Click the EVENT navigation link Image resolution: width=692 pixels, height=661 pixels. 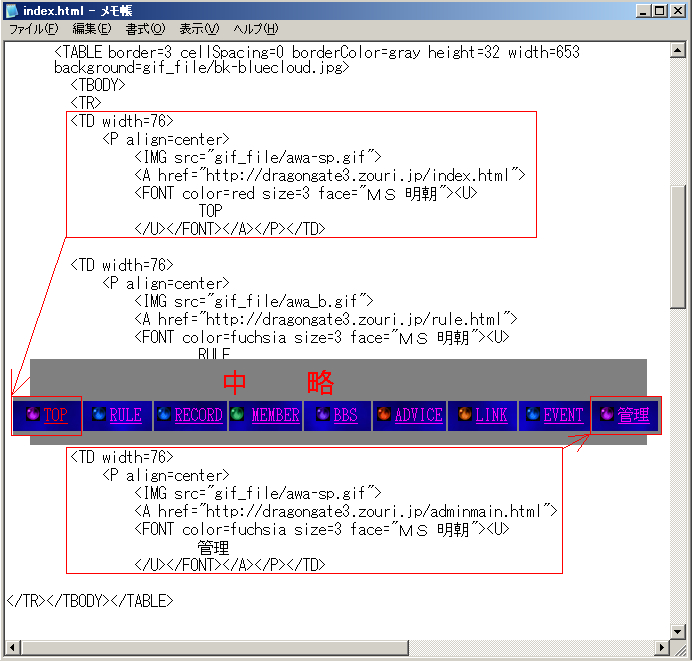[x=563, y=415]
